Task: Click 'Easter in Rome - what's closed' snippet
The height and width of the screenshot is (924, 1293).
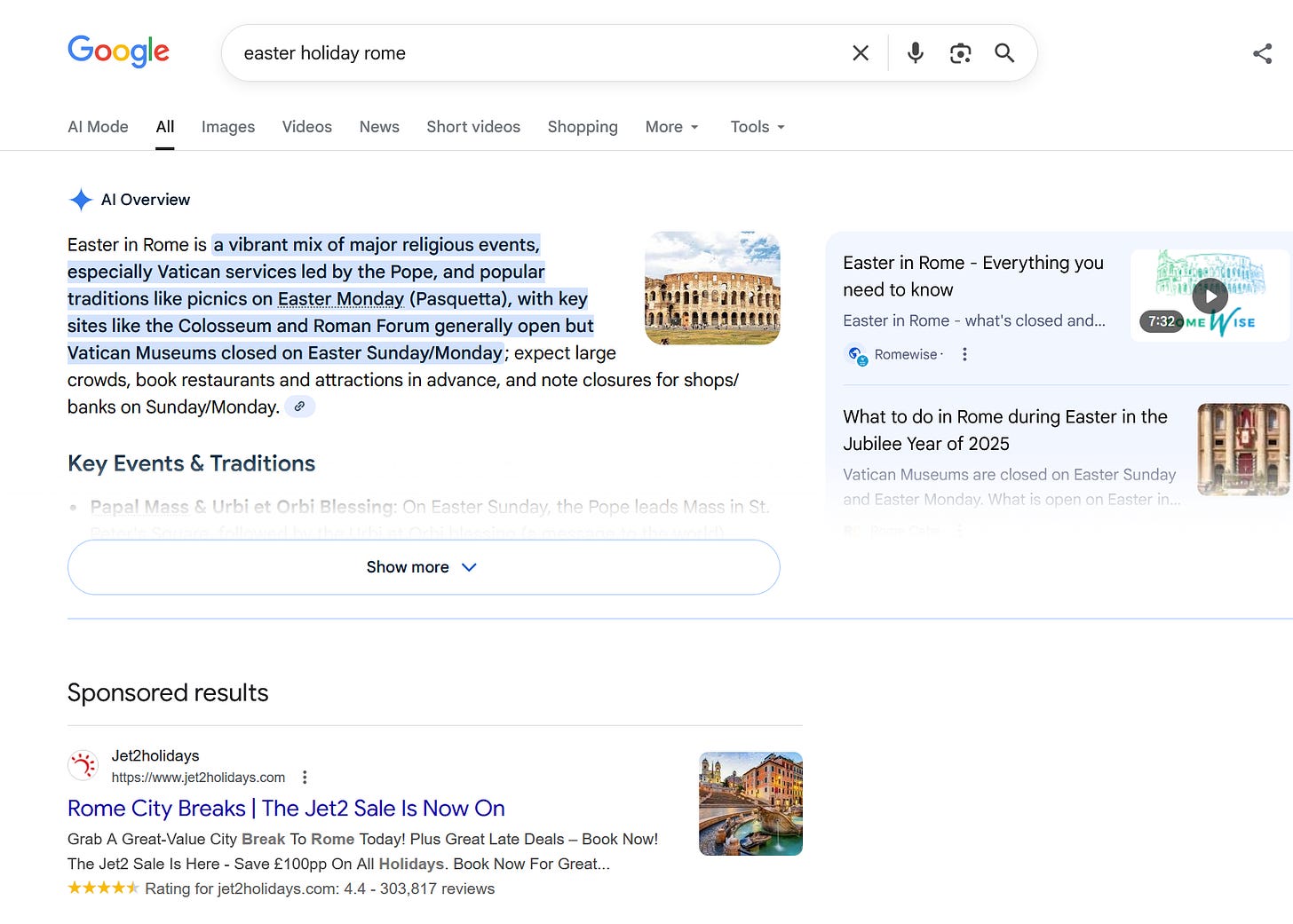Action: tap(974, 320)
